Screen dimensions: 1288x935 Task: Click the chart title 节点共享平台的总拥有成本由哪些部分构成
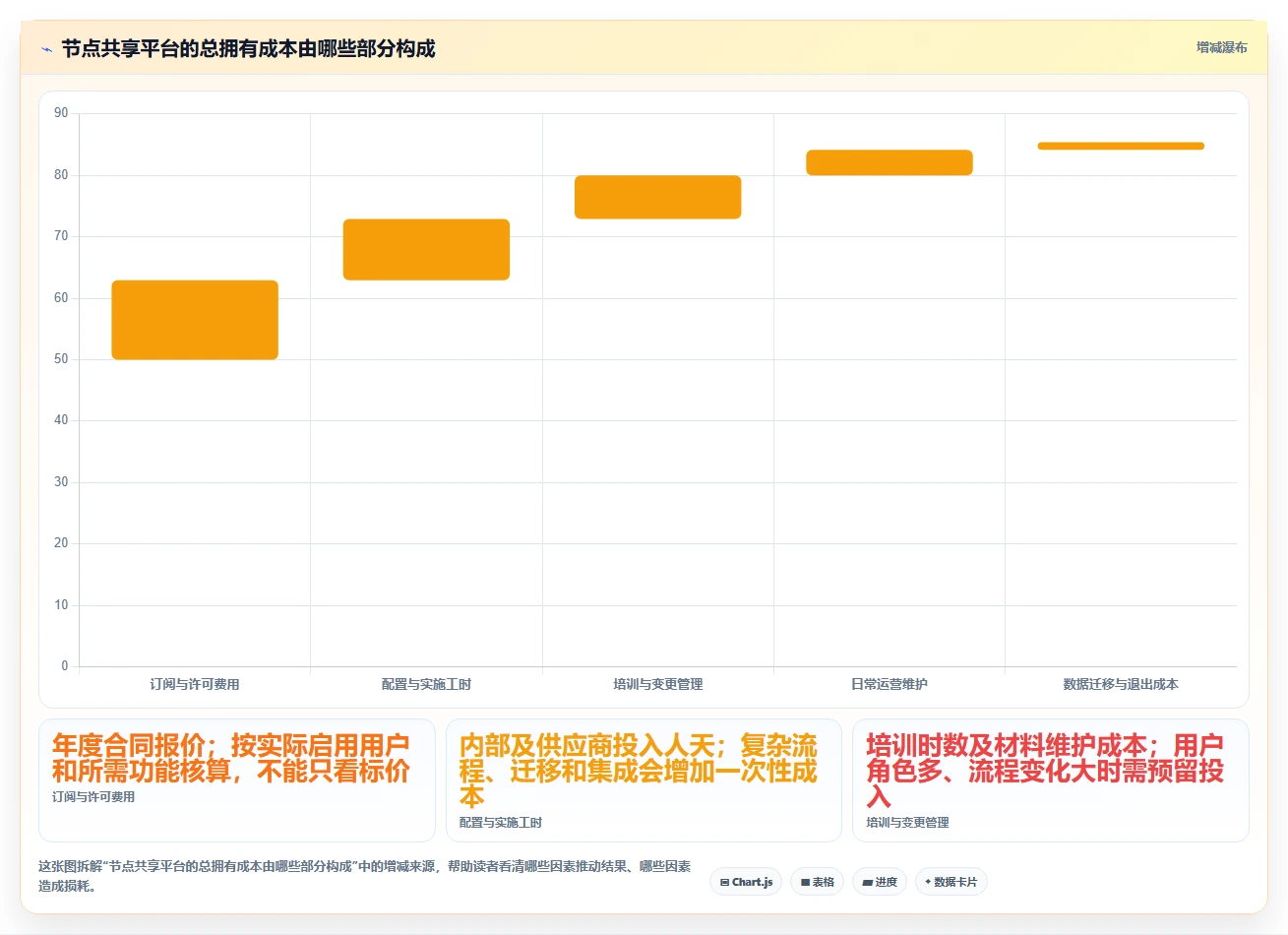point(248,48)
